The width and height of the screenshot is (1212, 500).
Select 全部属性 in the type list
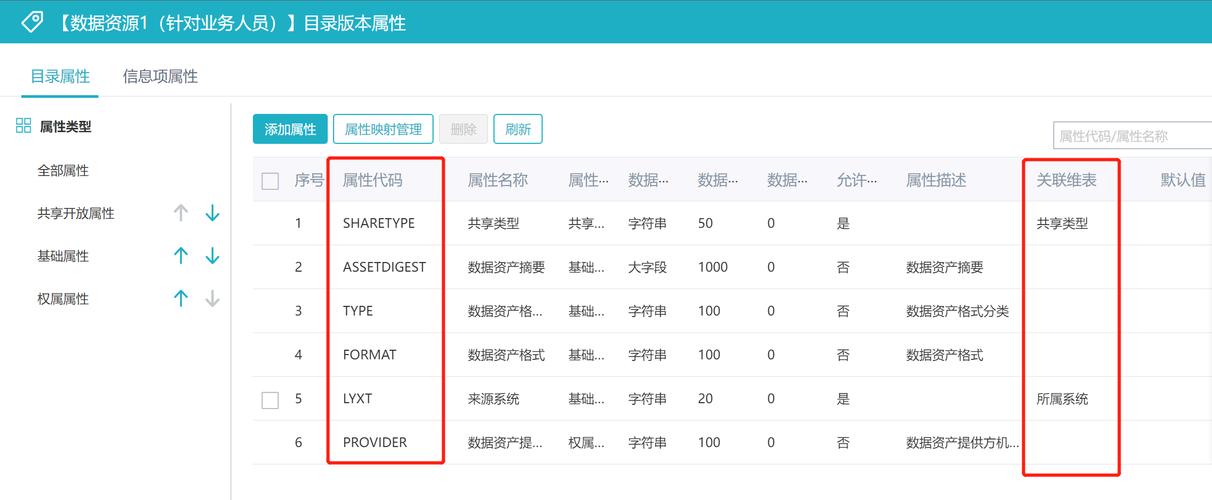click(63, 171)
